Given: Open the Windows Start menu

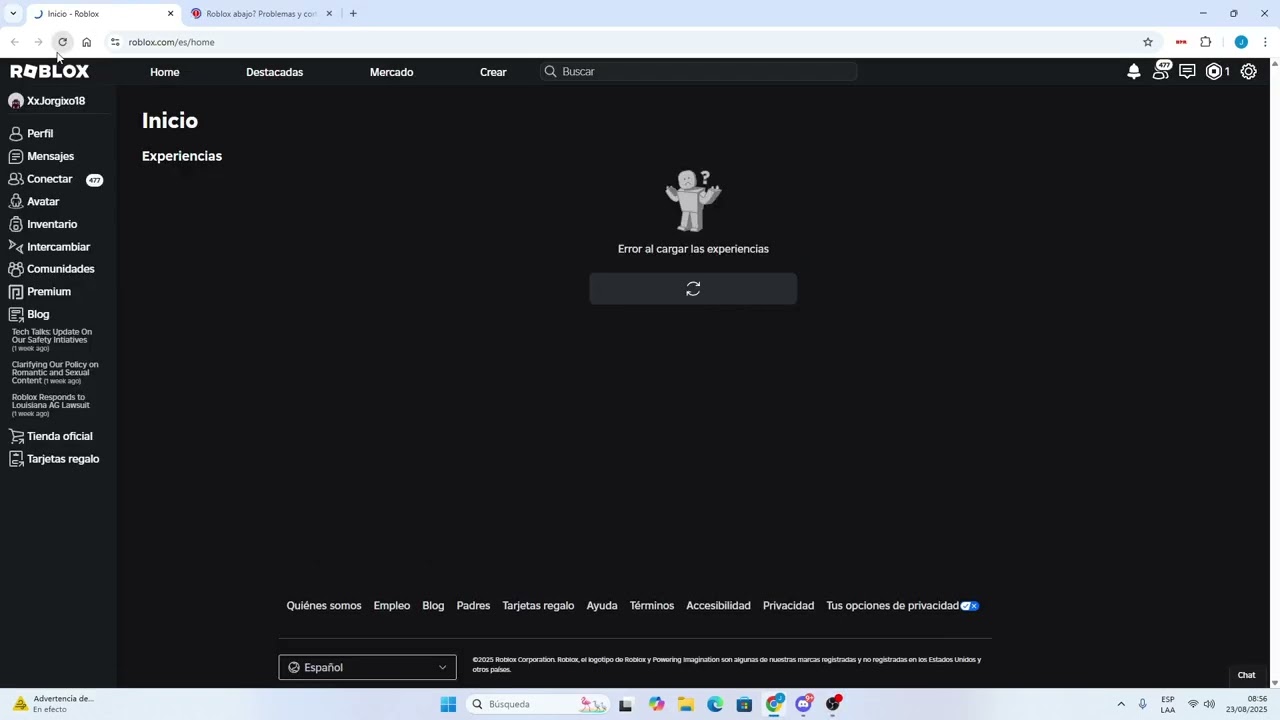Looking at the screenshot, I should pyautogui.click(x=448, y=704).
